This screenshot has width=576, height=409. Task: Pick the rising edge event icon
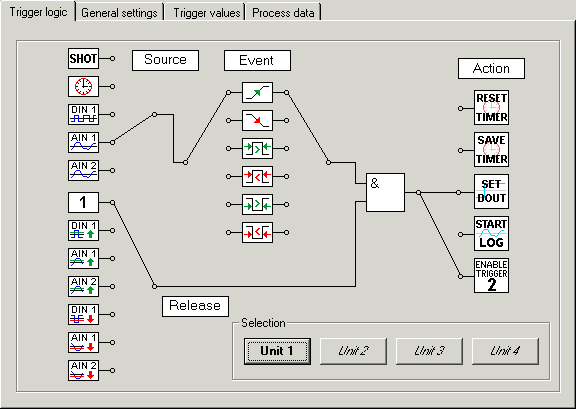pyautogui.click(x=258, y=93)
